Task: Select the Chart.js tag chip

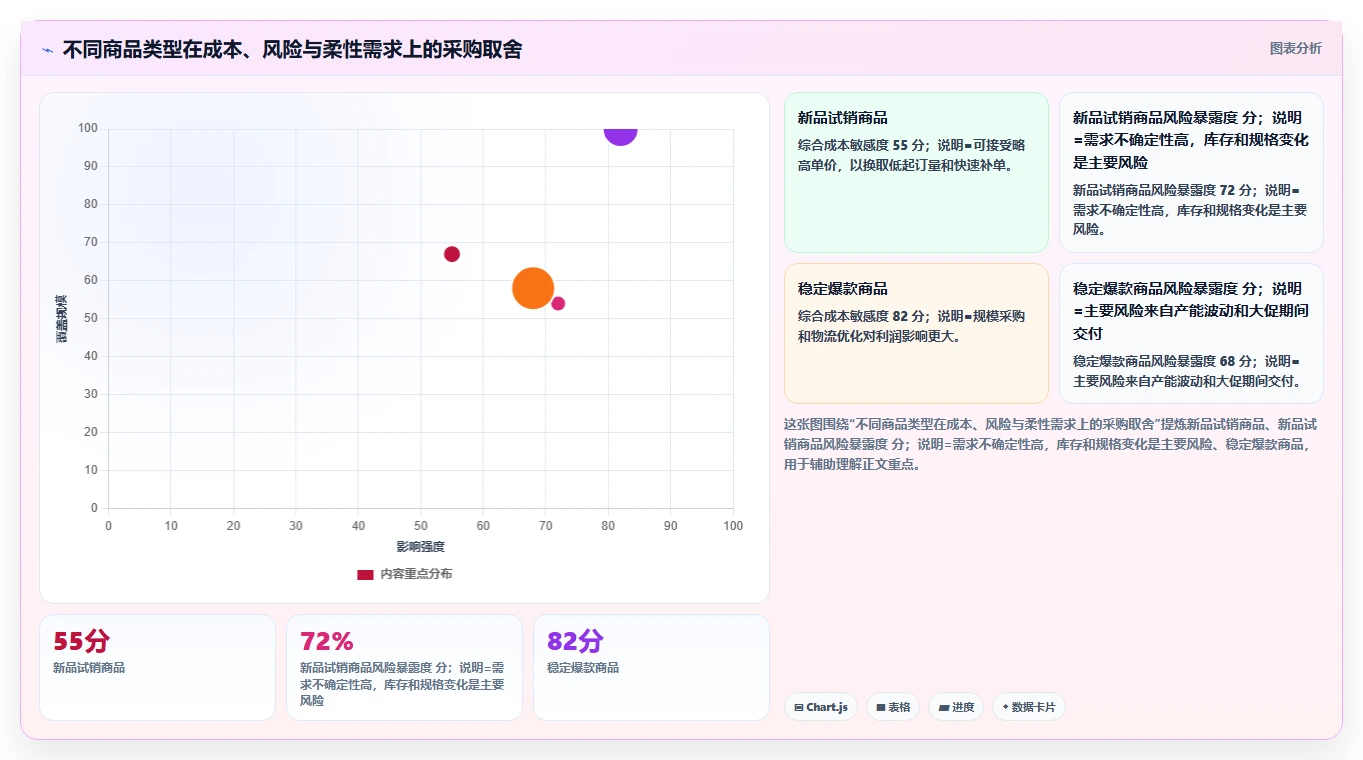Action: click(x=820, y=707)
